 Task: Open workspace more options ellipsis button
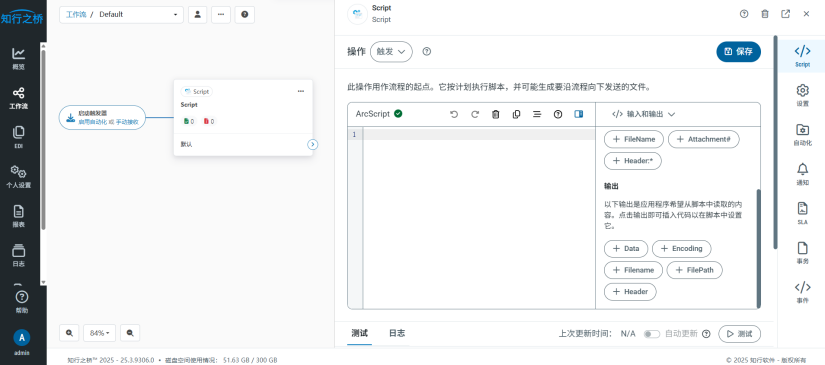pyautogui.click(x=221, y=15)
